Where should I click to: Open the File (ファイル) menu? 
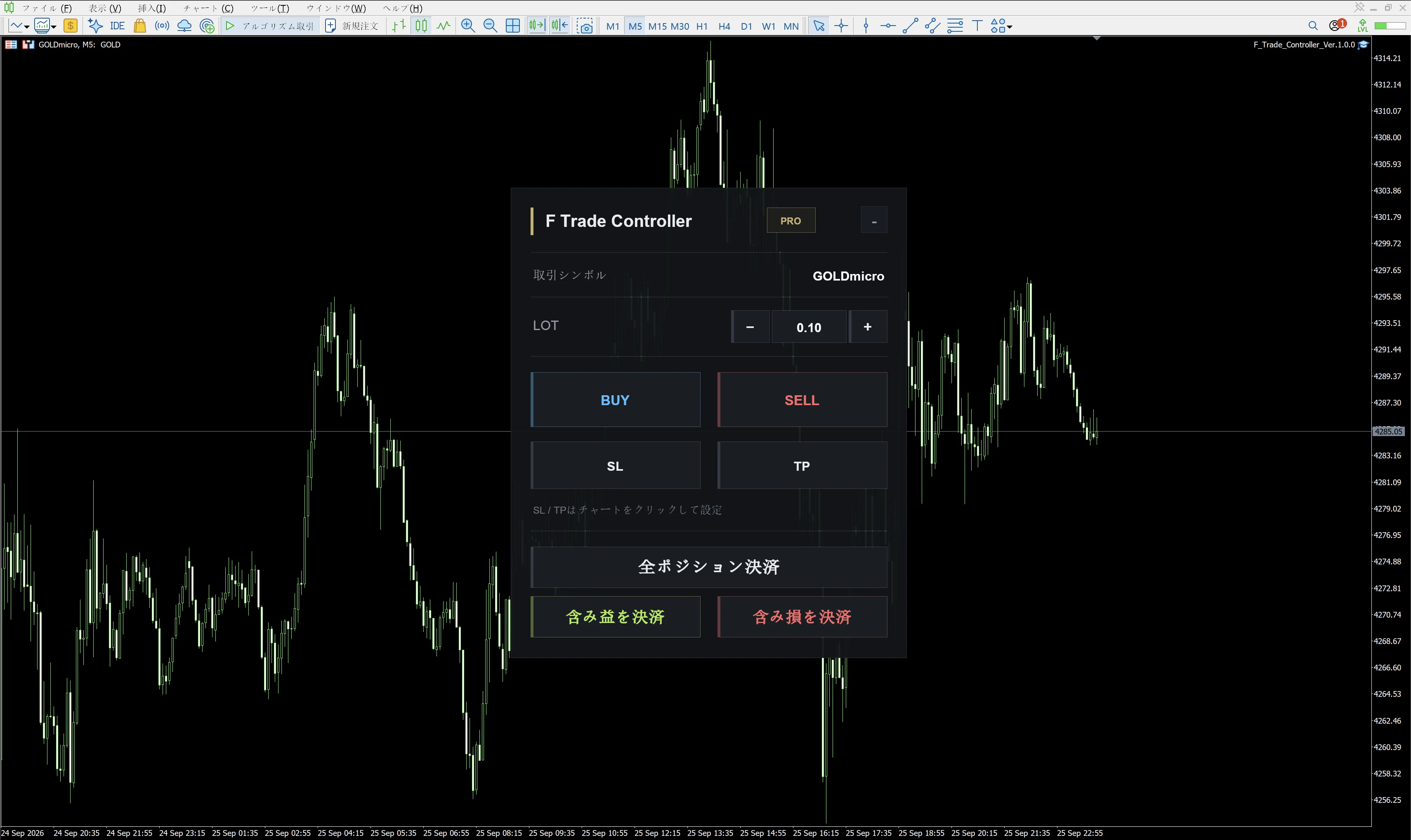pyautogui.click(x=47, y=8)
